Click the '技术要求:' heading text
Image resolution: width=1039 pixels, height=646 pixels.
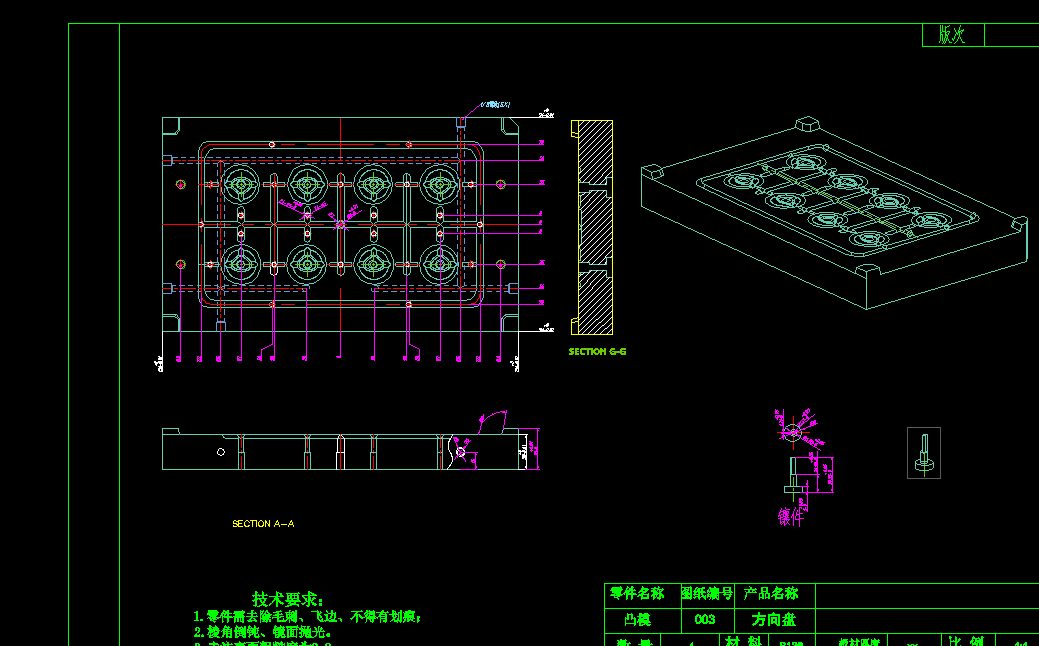tap(288, 600)
